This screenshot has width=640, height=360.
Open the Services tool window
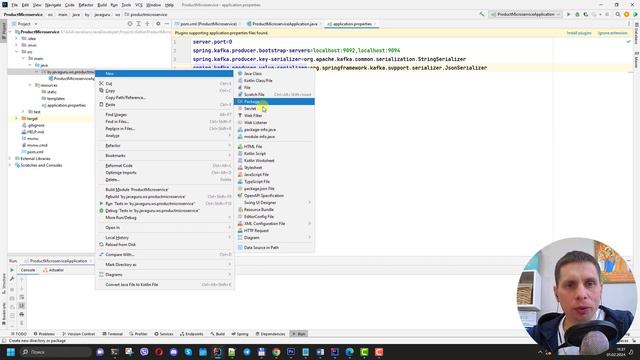(x=164, y=334)
